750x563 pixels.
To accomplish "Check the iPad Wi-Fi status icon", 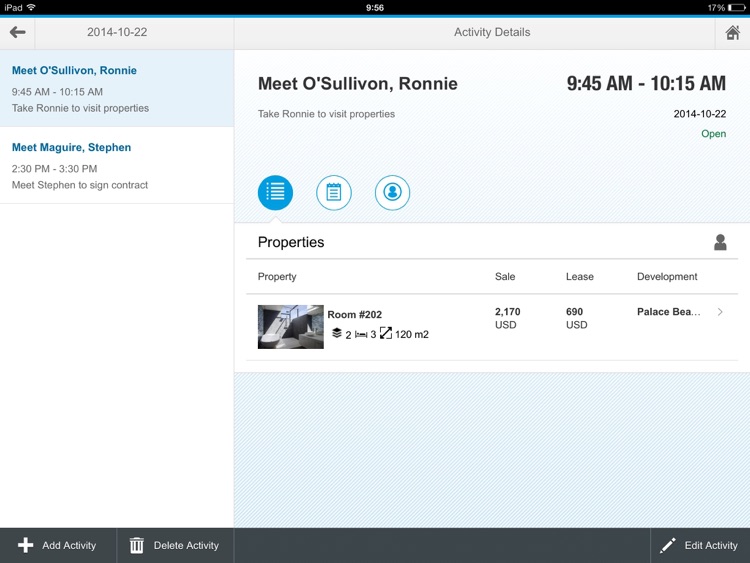I will click(31, 7).
